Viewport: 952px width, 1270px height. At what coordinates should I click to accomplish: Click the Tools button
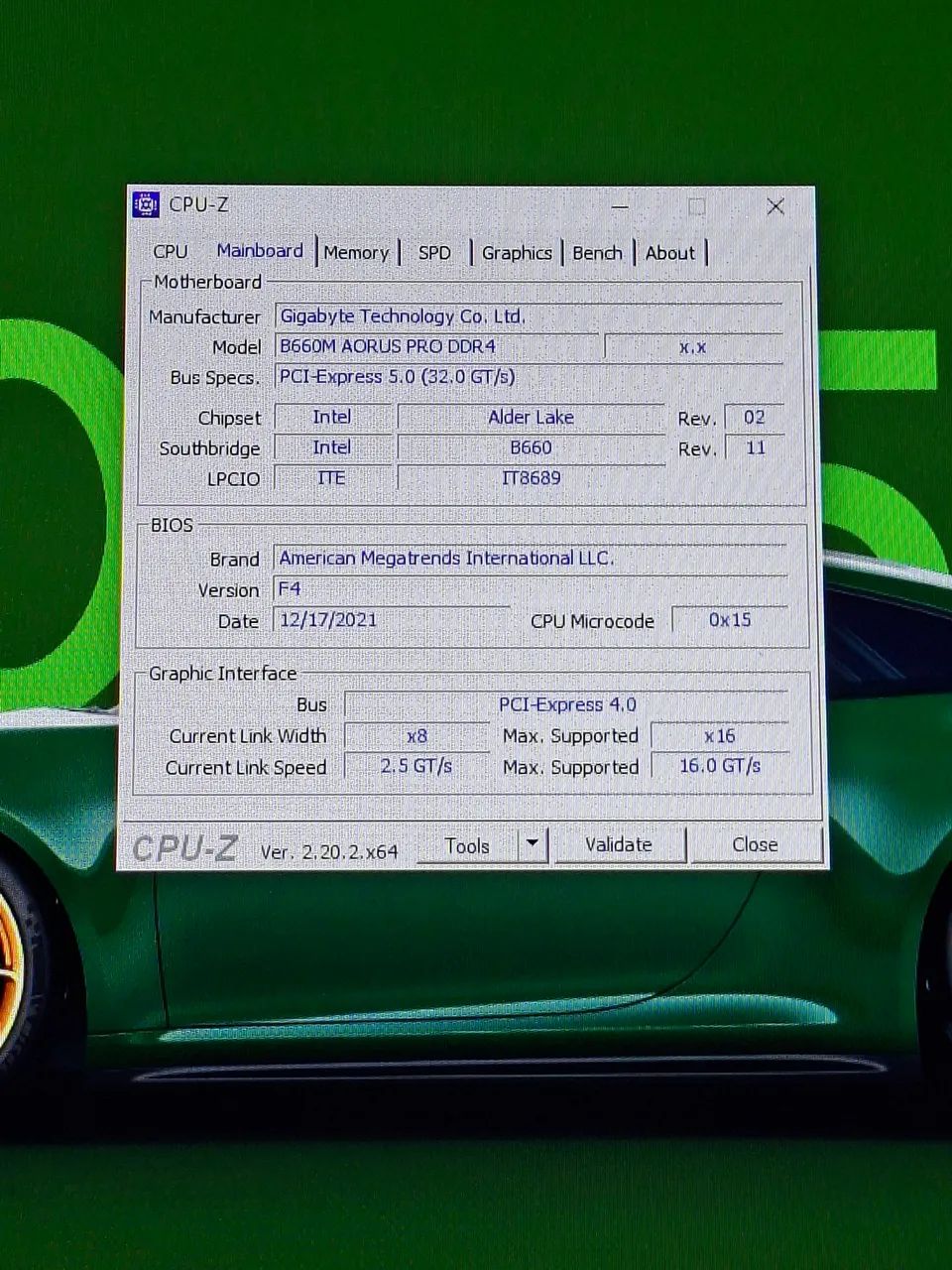tap(467, 846)
